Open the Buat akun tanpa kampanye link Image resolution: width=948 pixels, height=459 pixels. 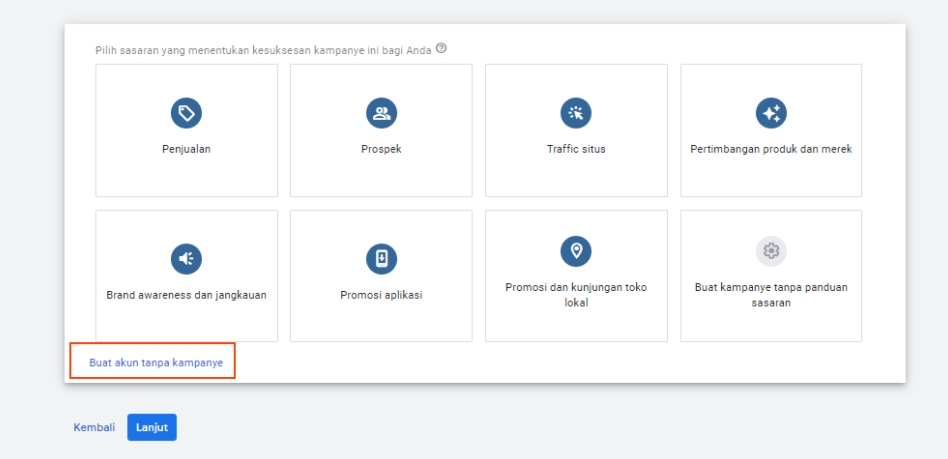pyautogui.click(x=156, y=363)
